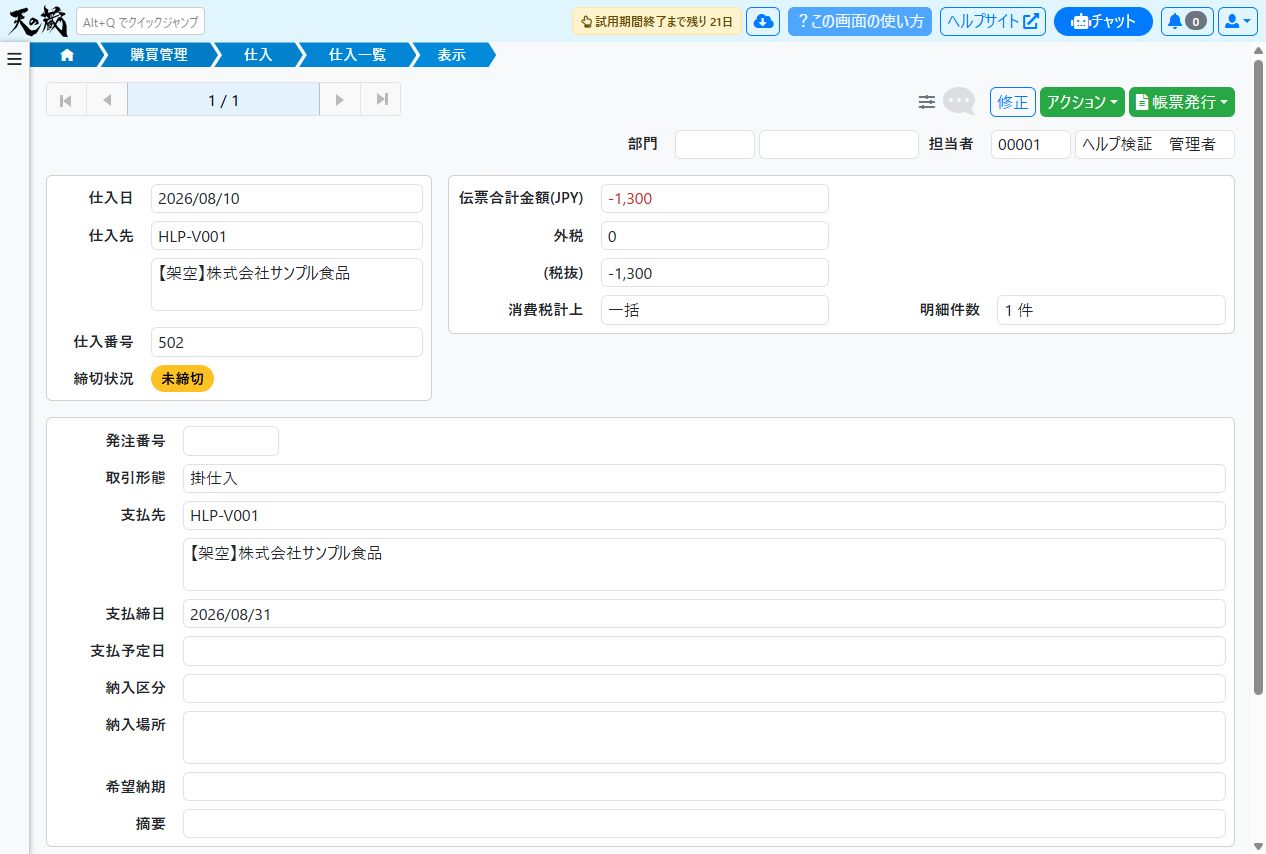Click 部門 name field

coord(839,144)
